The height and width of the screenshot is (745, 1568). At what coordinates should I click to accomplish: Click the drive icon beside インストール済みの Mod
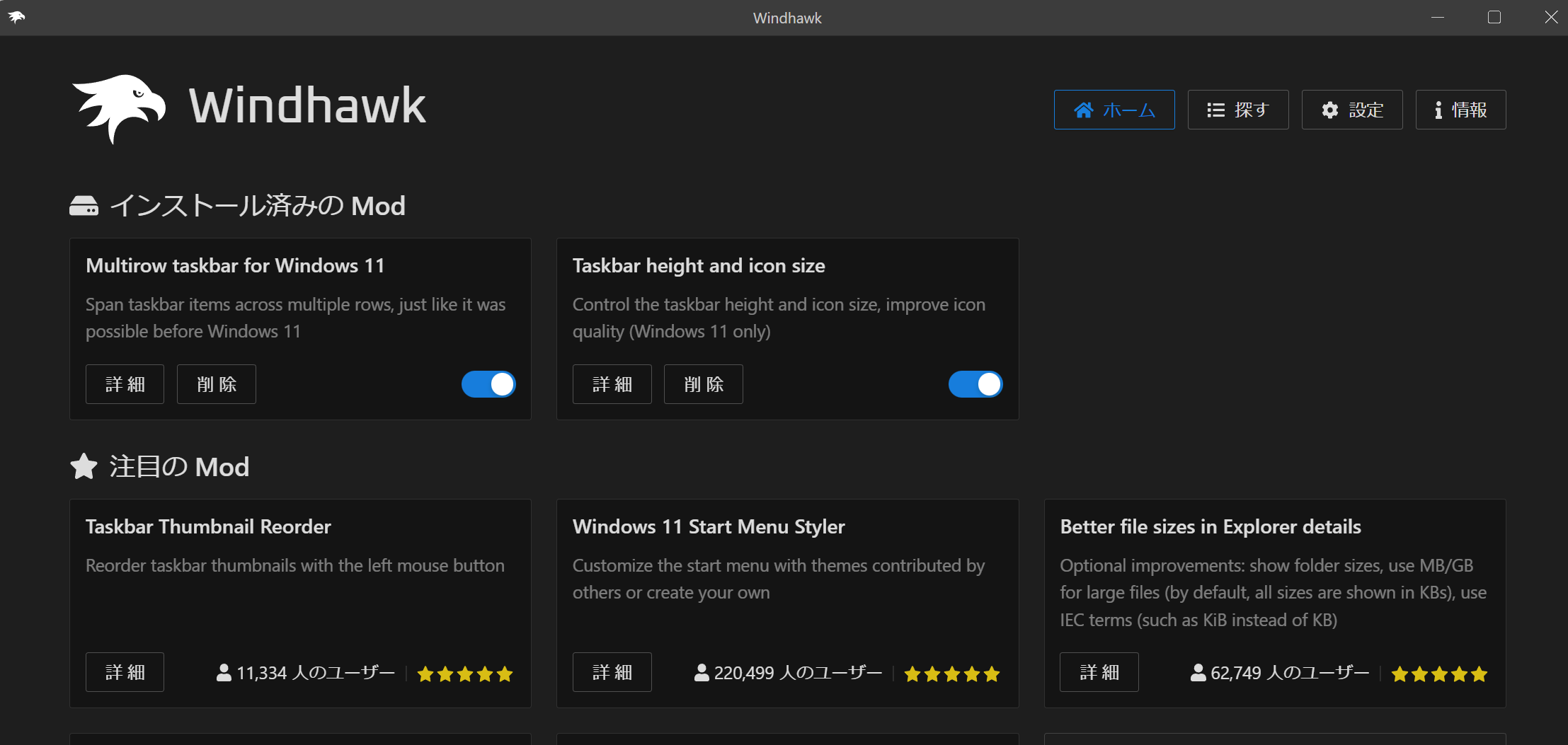(84, 206)
